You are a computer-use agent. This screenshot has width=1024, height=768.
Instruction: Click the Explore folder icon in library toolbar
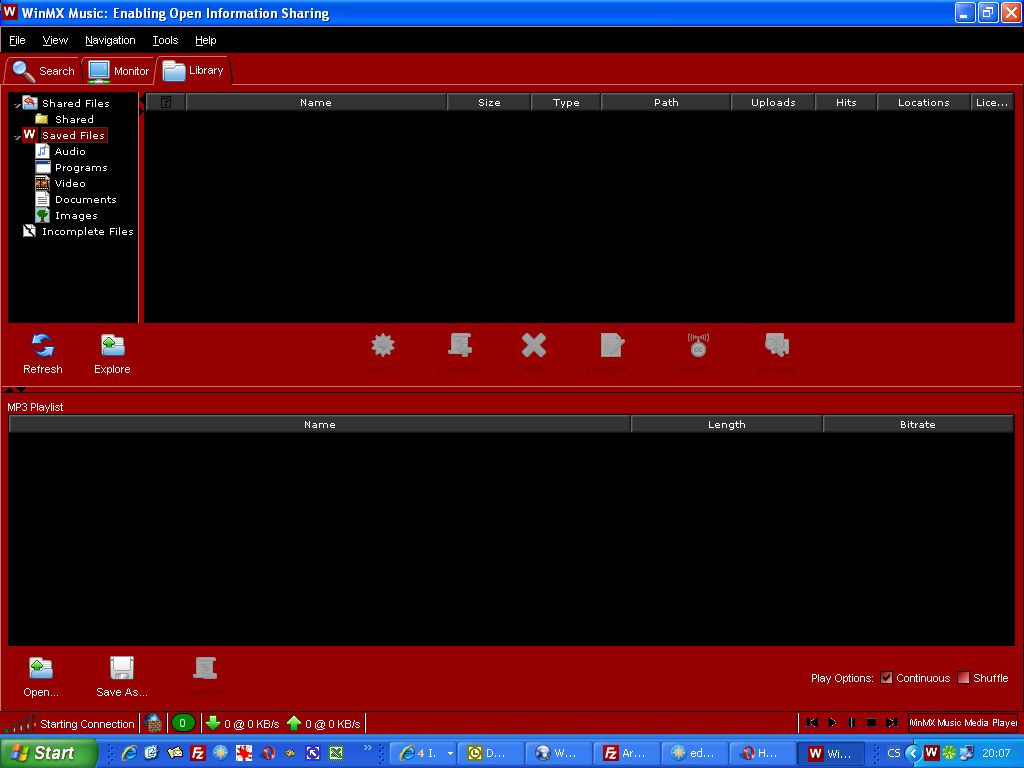pyautogui.click(x=112, y=345)
